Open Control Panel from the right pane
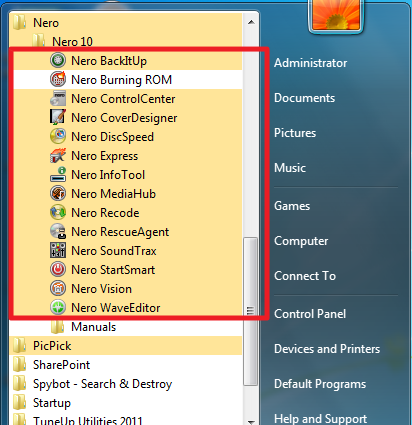Image resolution: width=412 pixels, height=425 pixels. (310, 314)
